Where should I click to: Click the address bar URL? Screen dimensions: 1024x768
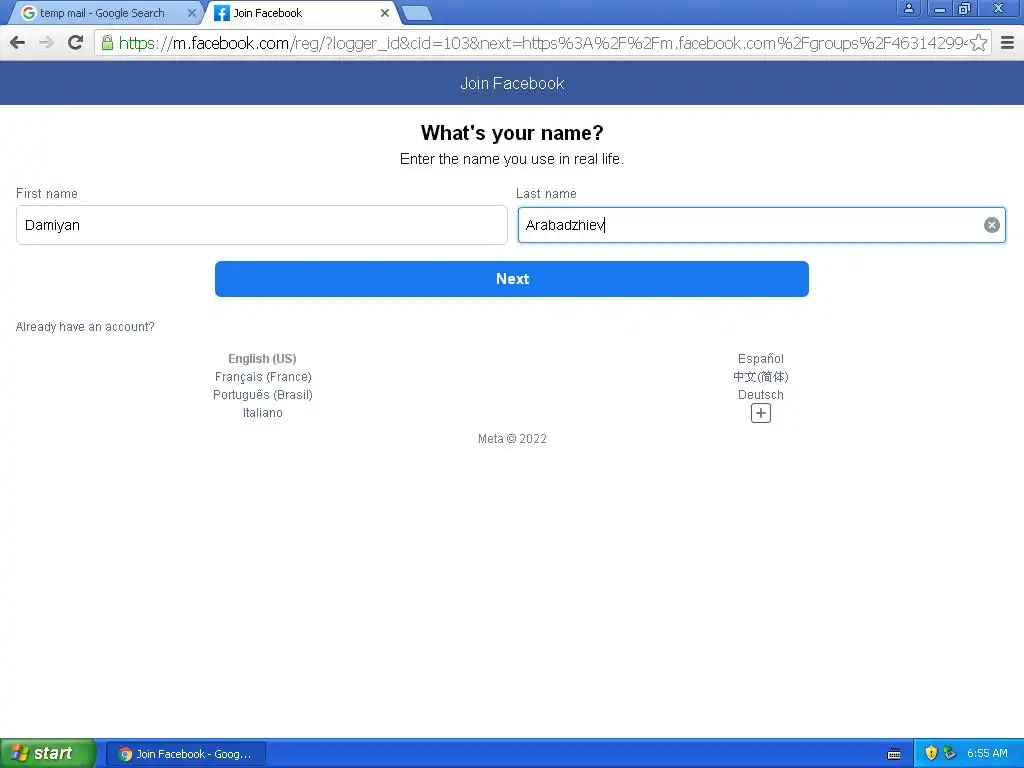tap(542, 43)
